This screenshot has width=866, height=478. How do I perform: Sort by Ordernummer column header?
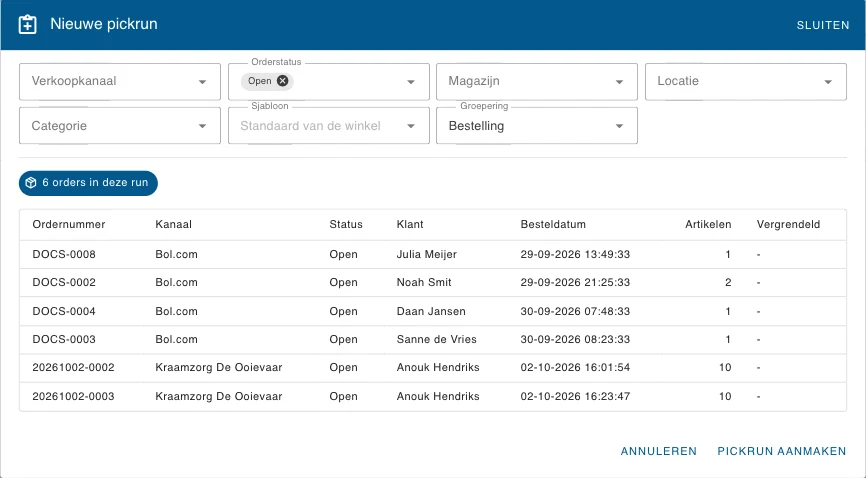tap(68, 224)
